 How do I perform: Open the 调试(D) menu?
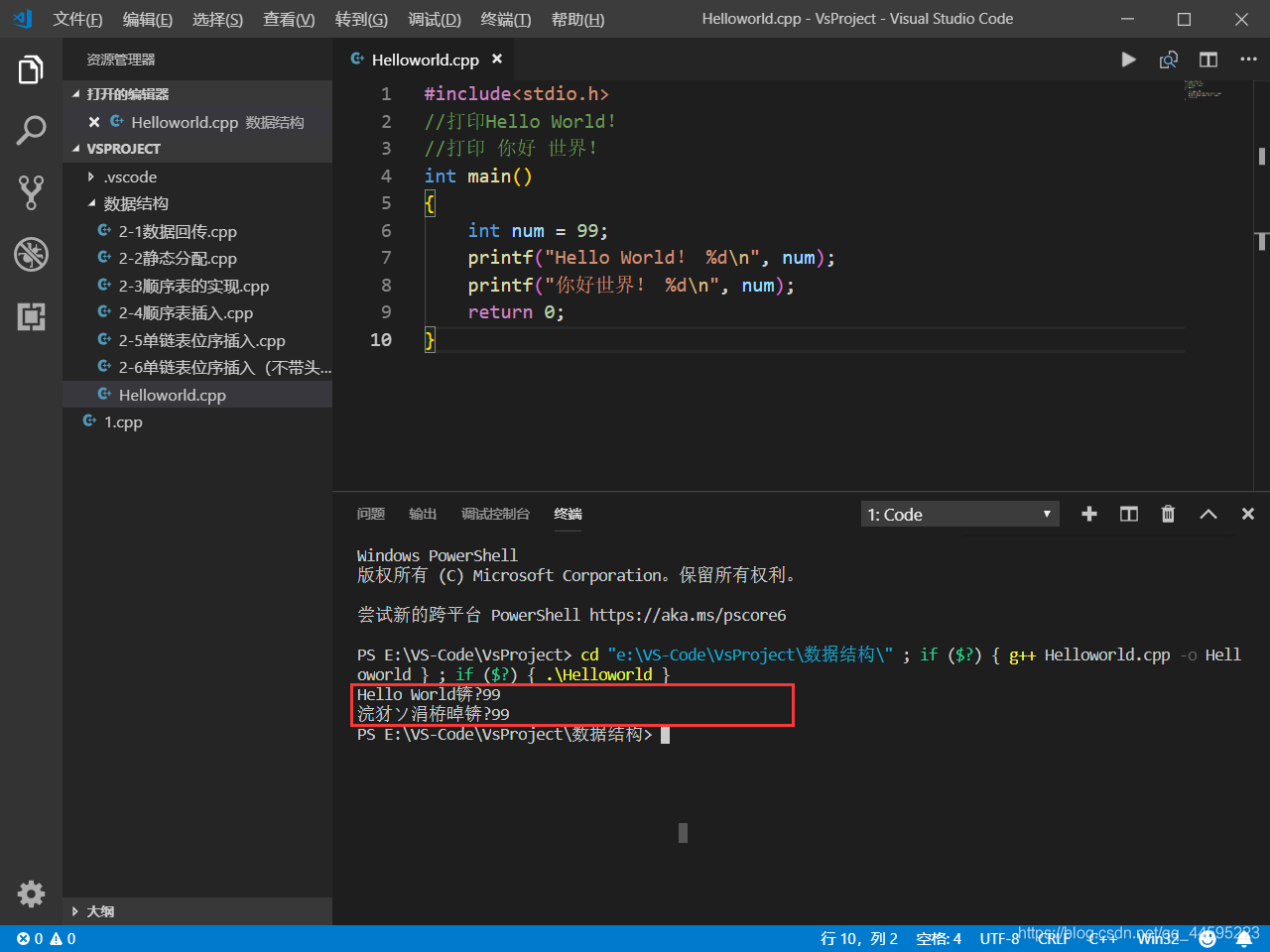[435, 19]
